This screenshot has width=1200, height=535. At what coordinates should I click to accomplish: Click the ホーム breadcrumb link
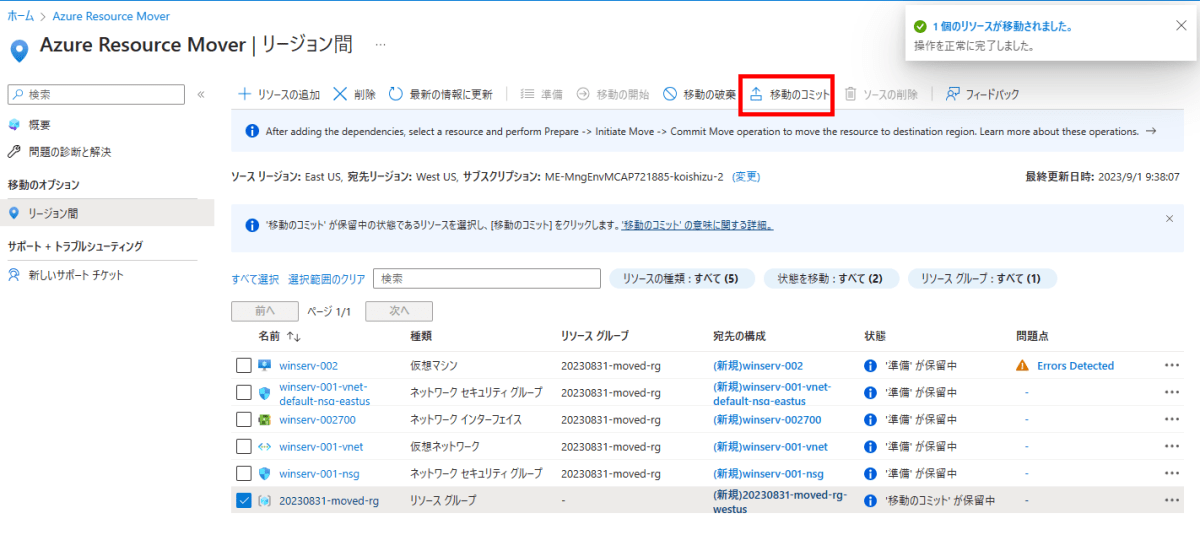tap(20, 17)
